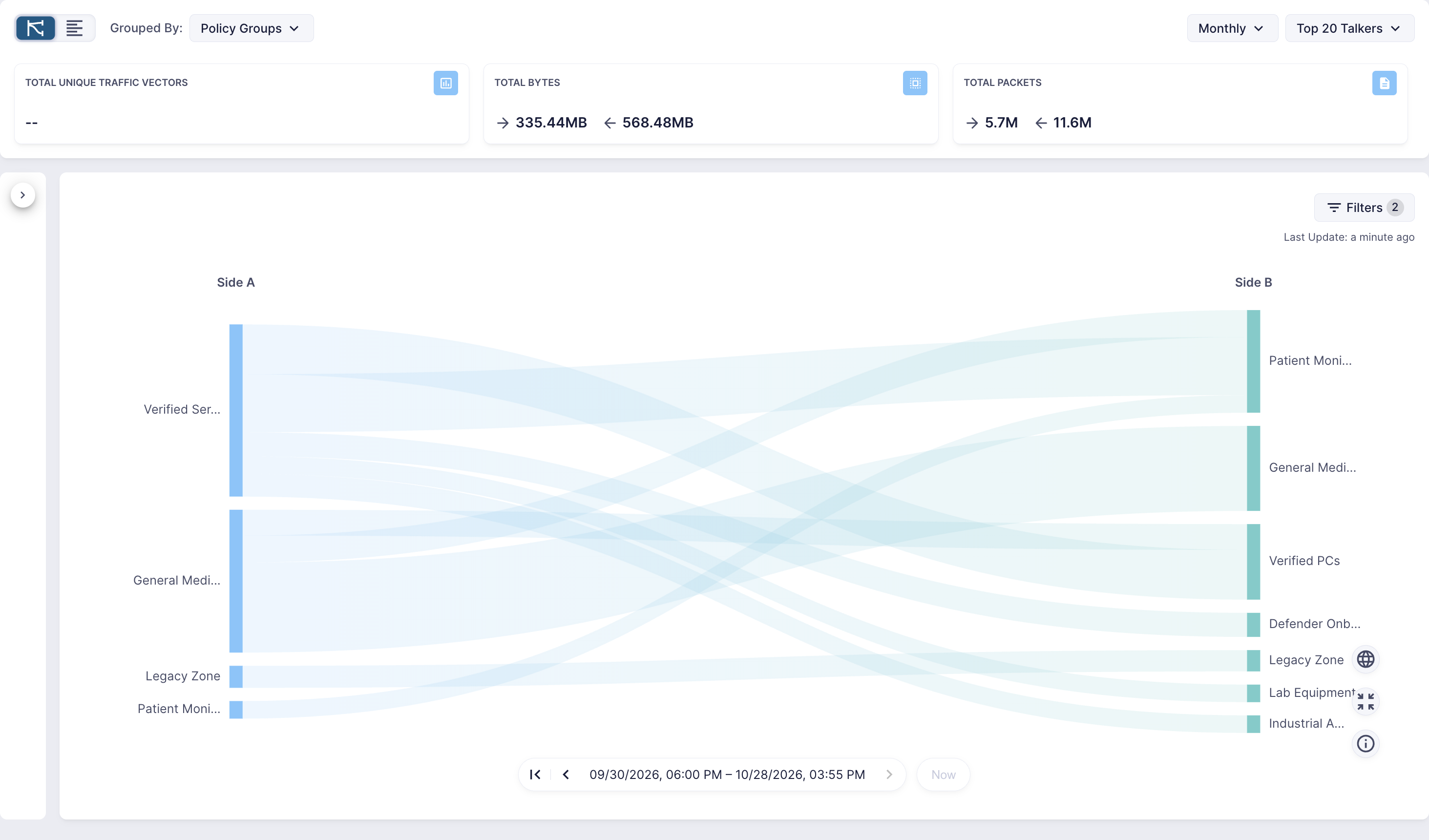Image resolution: width=1429 pixels, height=840 pixels.
Task: Click the Side B heading
Action: tap(1253, 282)
